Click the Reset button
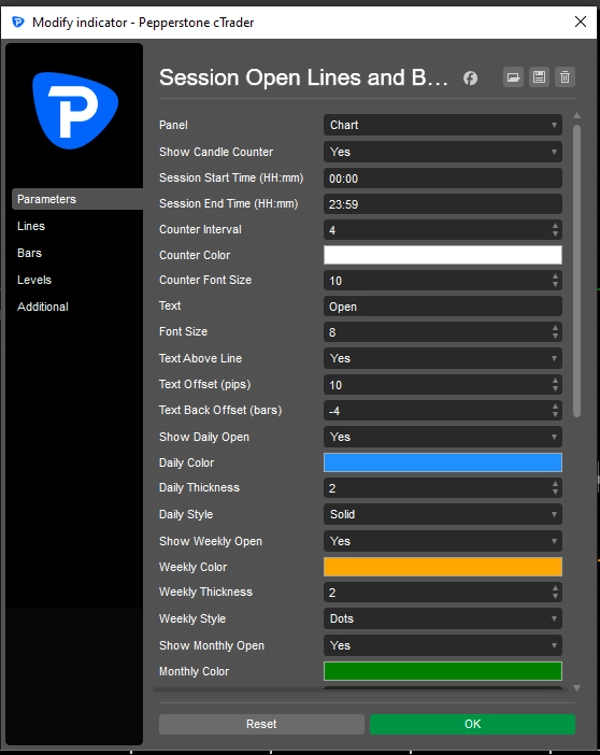The image size is (600, 755). click(x=261, y=724)
